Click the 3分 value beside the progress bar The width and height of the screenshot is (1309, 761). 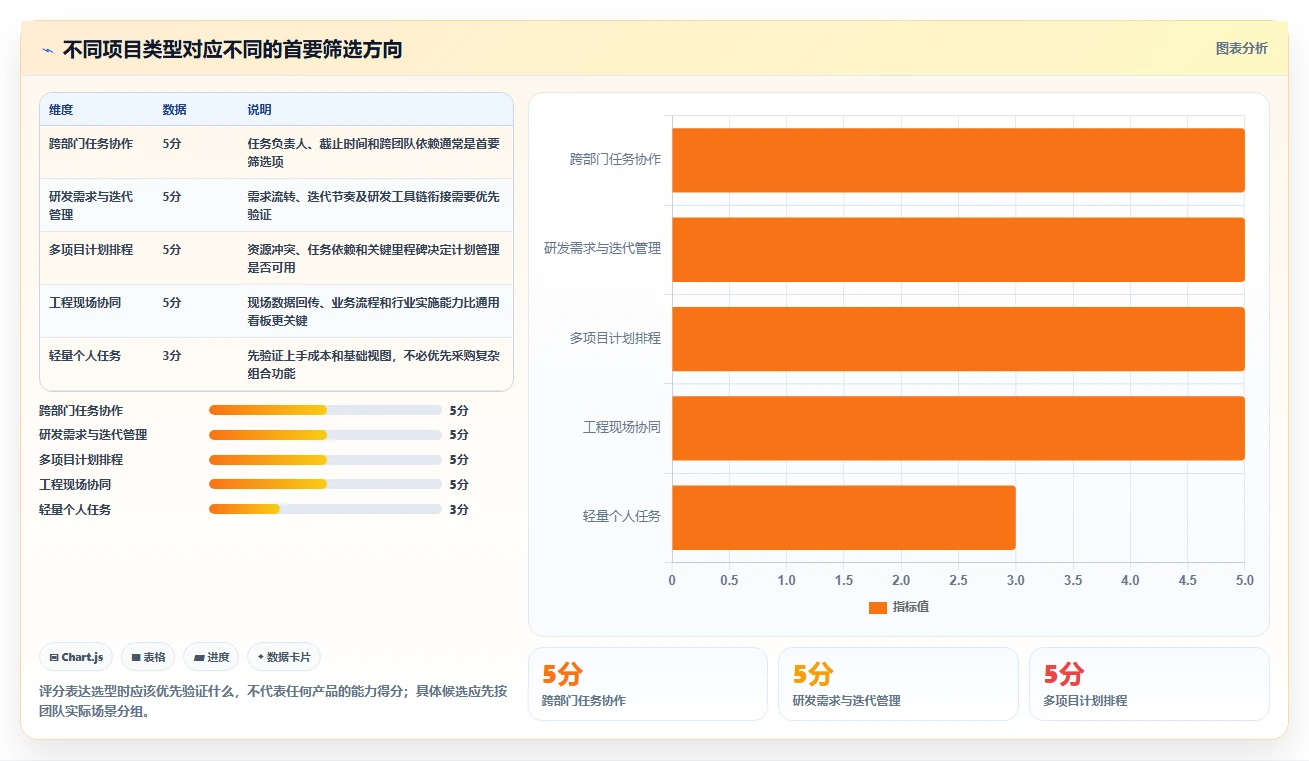tap(459, 510)
